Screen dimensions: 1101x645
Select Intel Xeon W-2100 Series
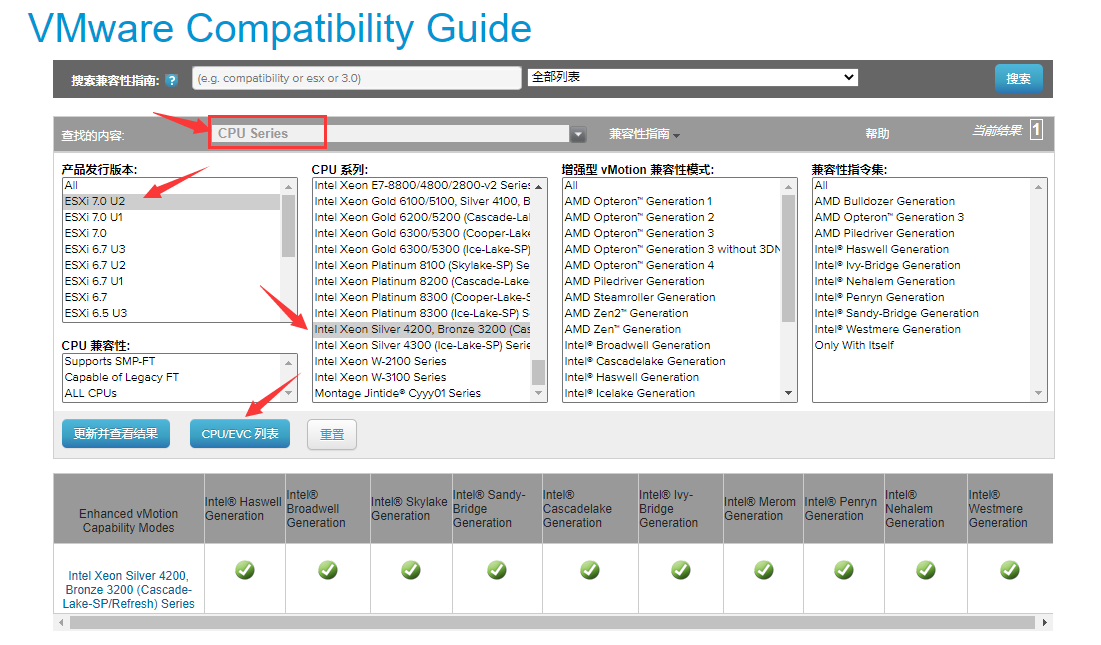[x=422, y=361]
